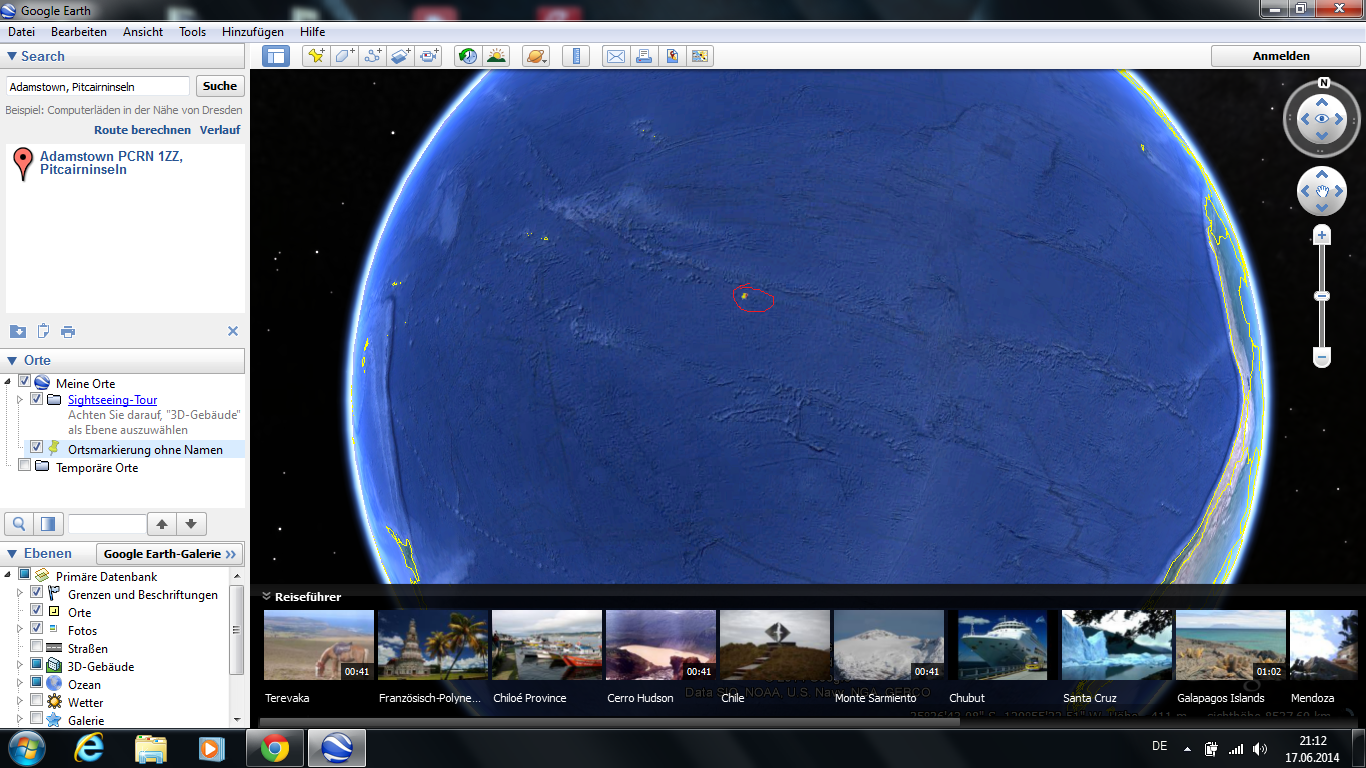Image resolution: width=1366 pixels, height=768 pixels.
Task: Copy search result to My Places icon
Action: pos(18,331)
